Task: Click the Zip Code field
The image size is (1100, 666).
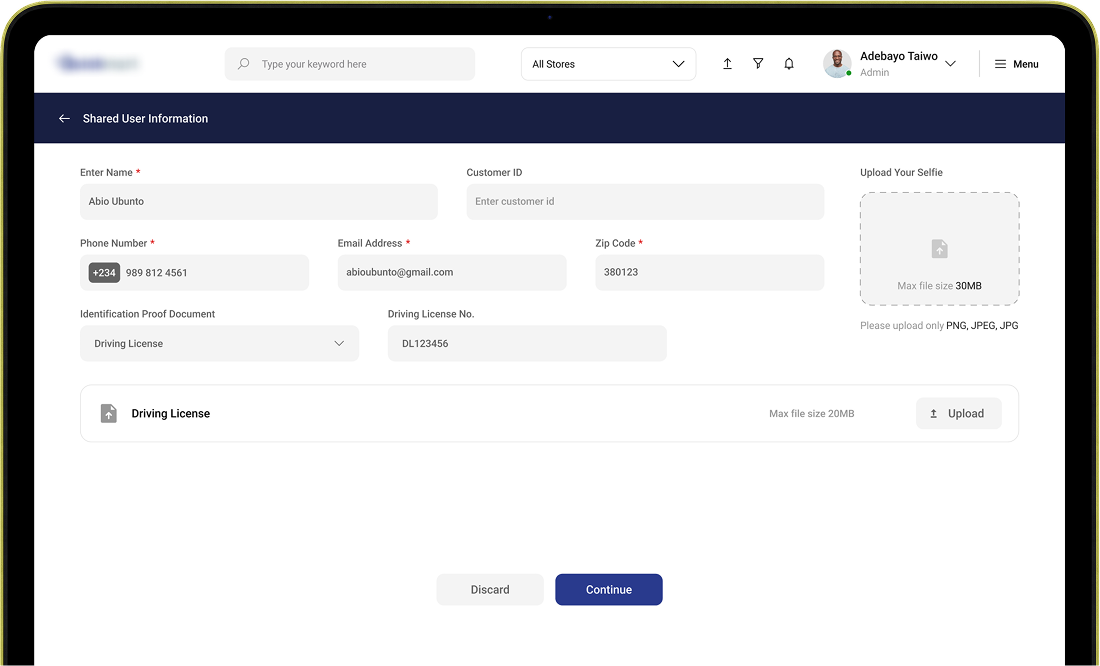Action: pos(710,272)
